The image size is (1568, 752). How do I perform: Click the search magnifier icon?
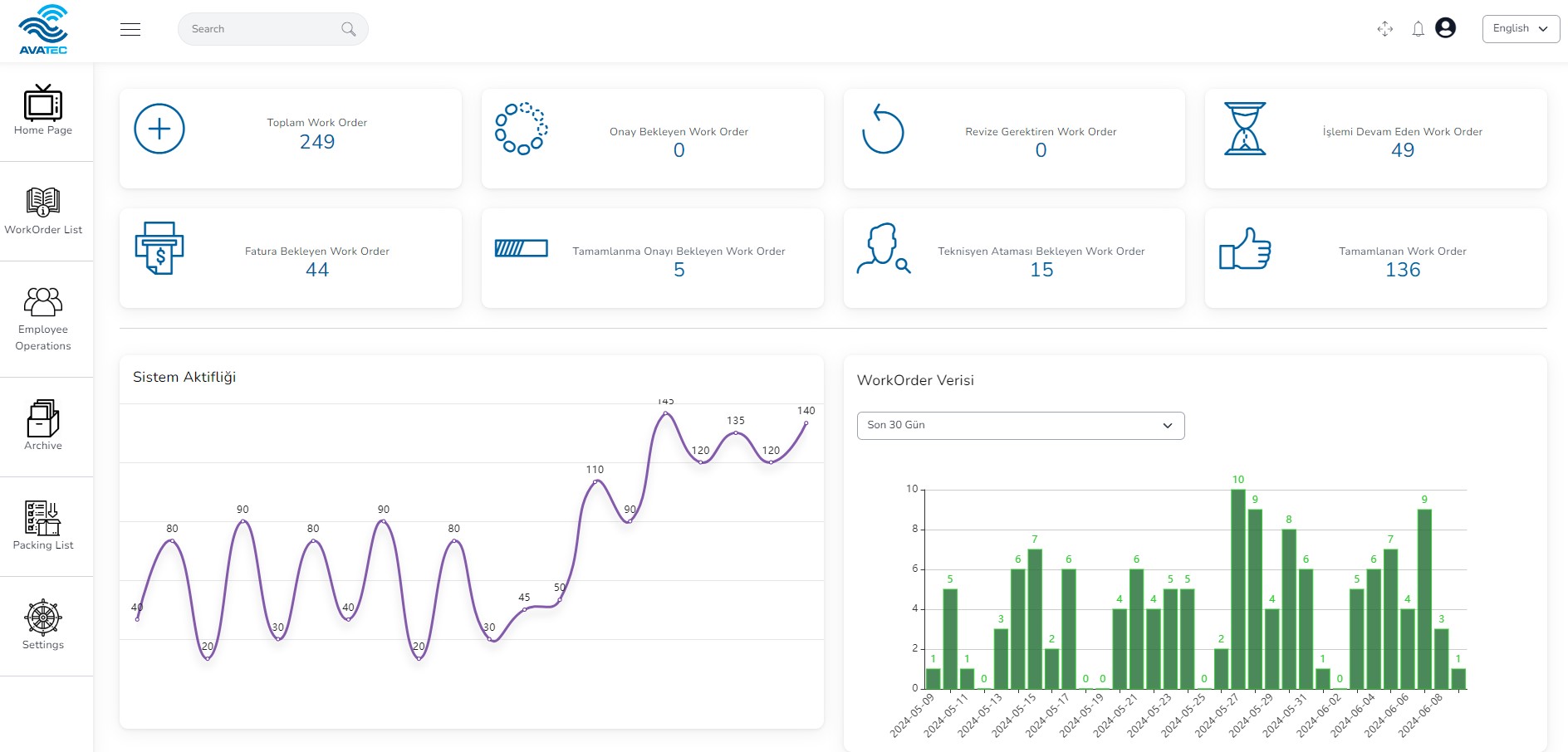point(349,29)
